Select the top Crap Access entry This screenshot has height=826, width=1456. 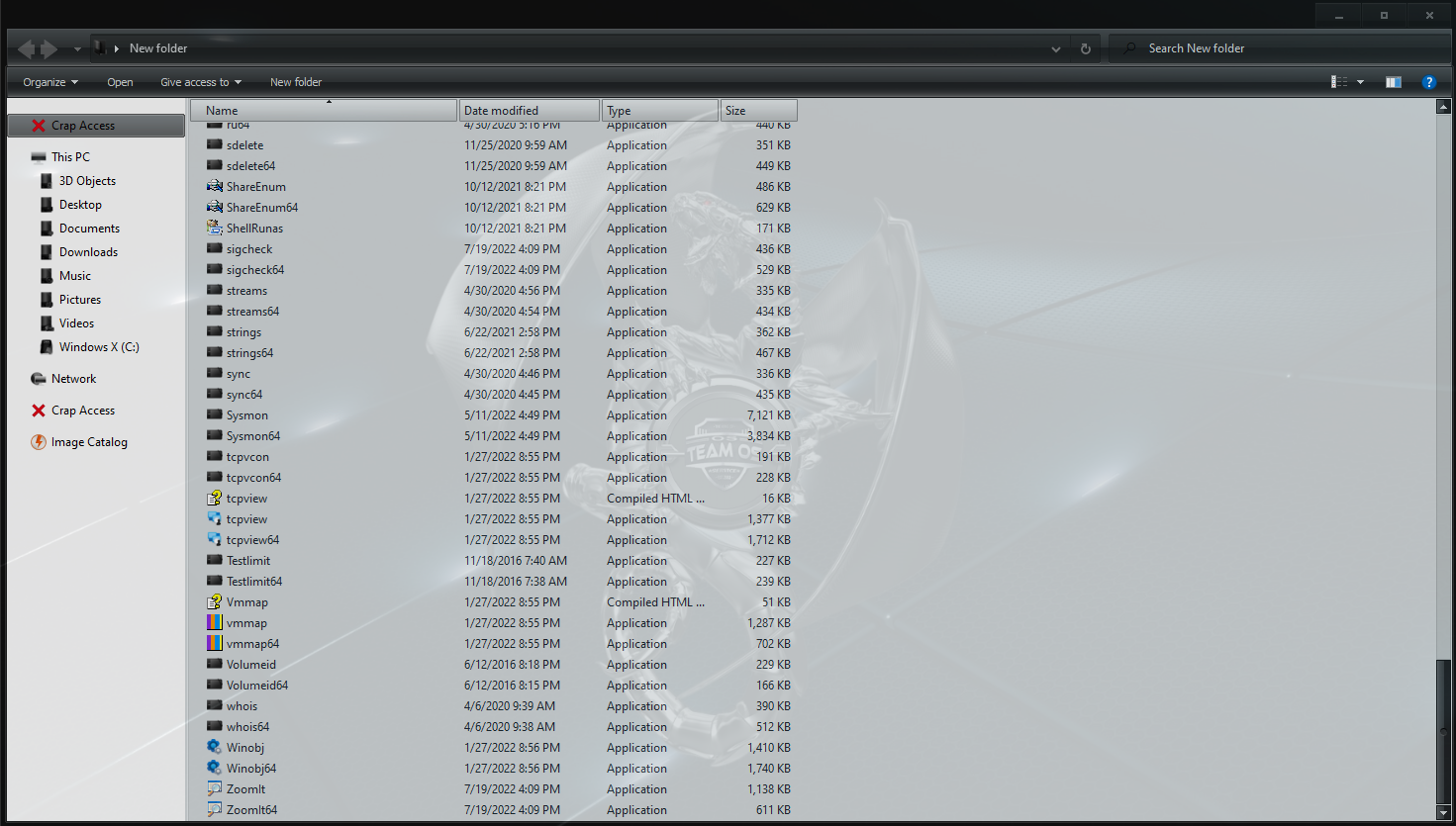point(97,126)
